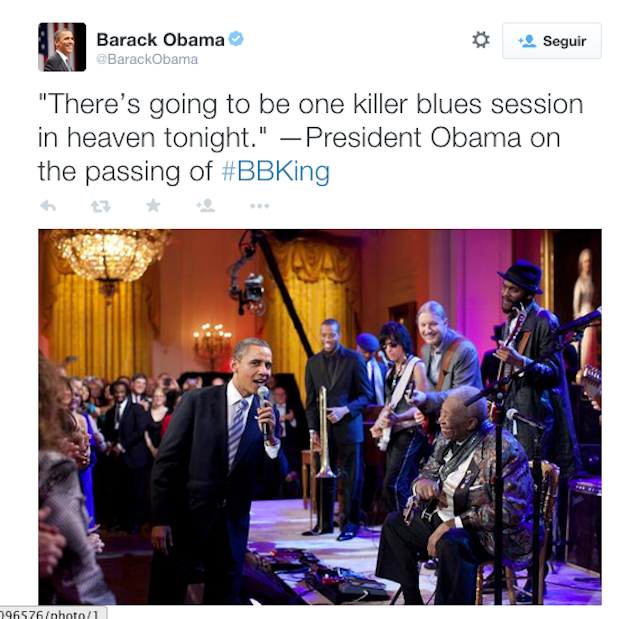Open the three-dots more options icon
The width and height of the screenshot is (640, 619).
(260, 206)
